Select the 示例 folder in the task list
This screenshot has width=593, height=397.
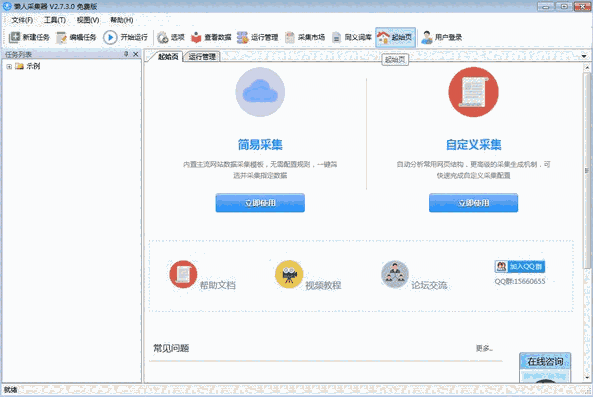pos(28,66)
